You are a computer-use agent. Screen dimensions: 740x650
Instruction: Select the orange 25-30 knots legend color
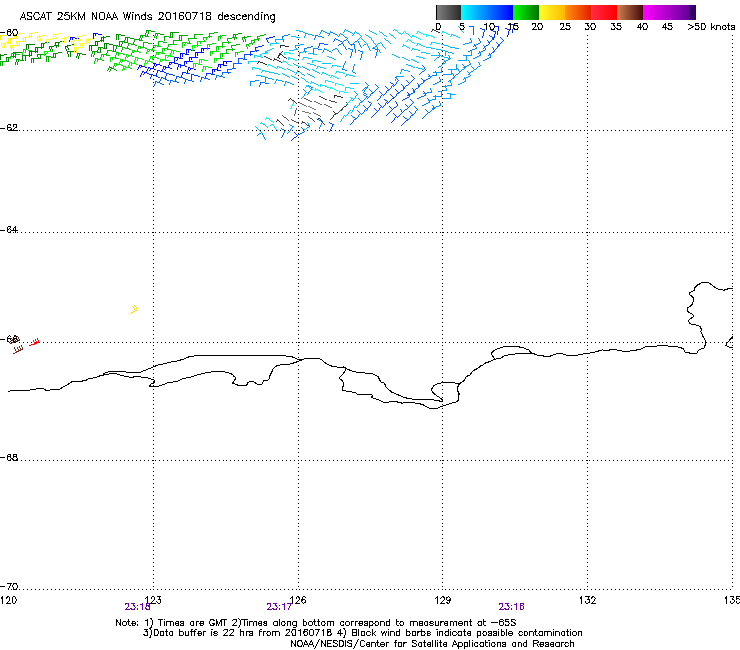click(578, 12)
